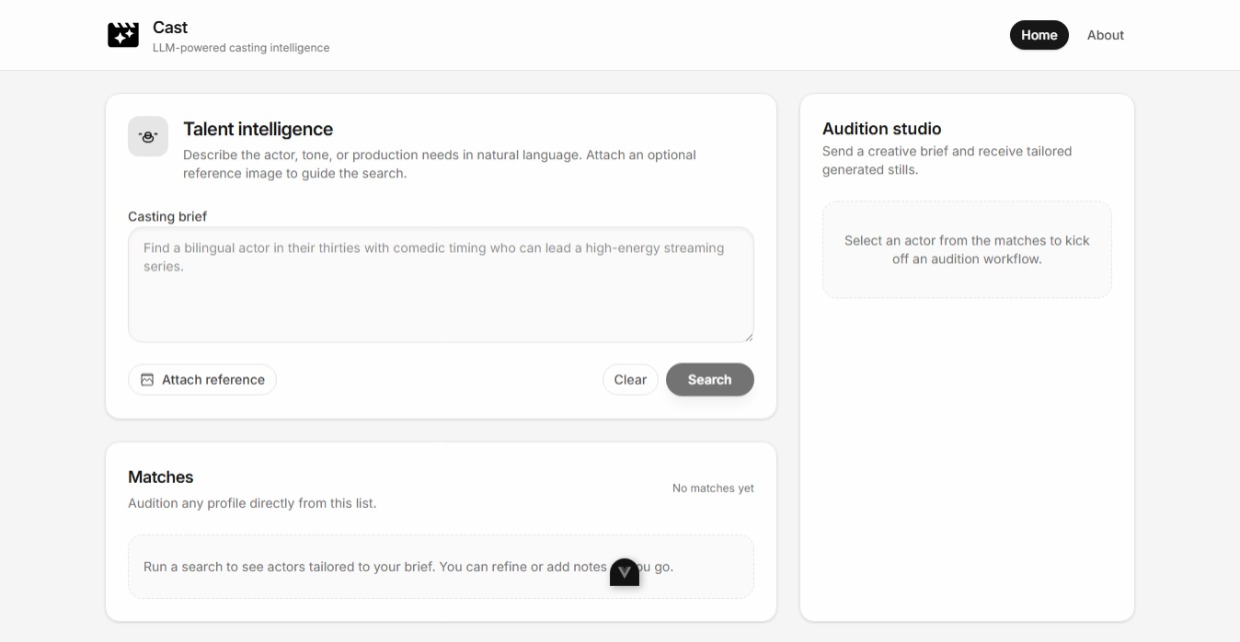Screen dimensions: 1240x642
Task: Grab the casting brief textarea resize handle
Action: 748,337
